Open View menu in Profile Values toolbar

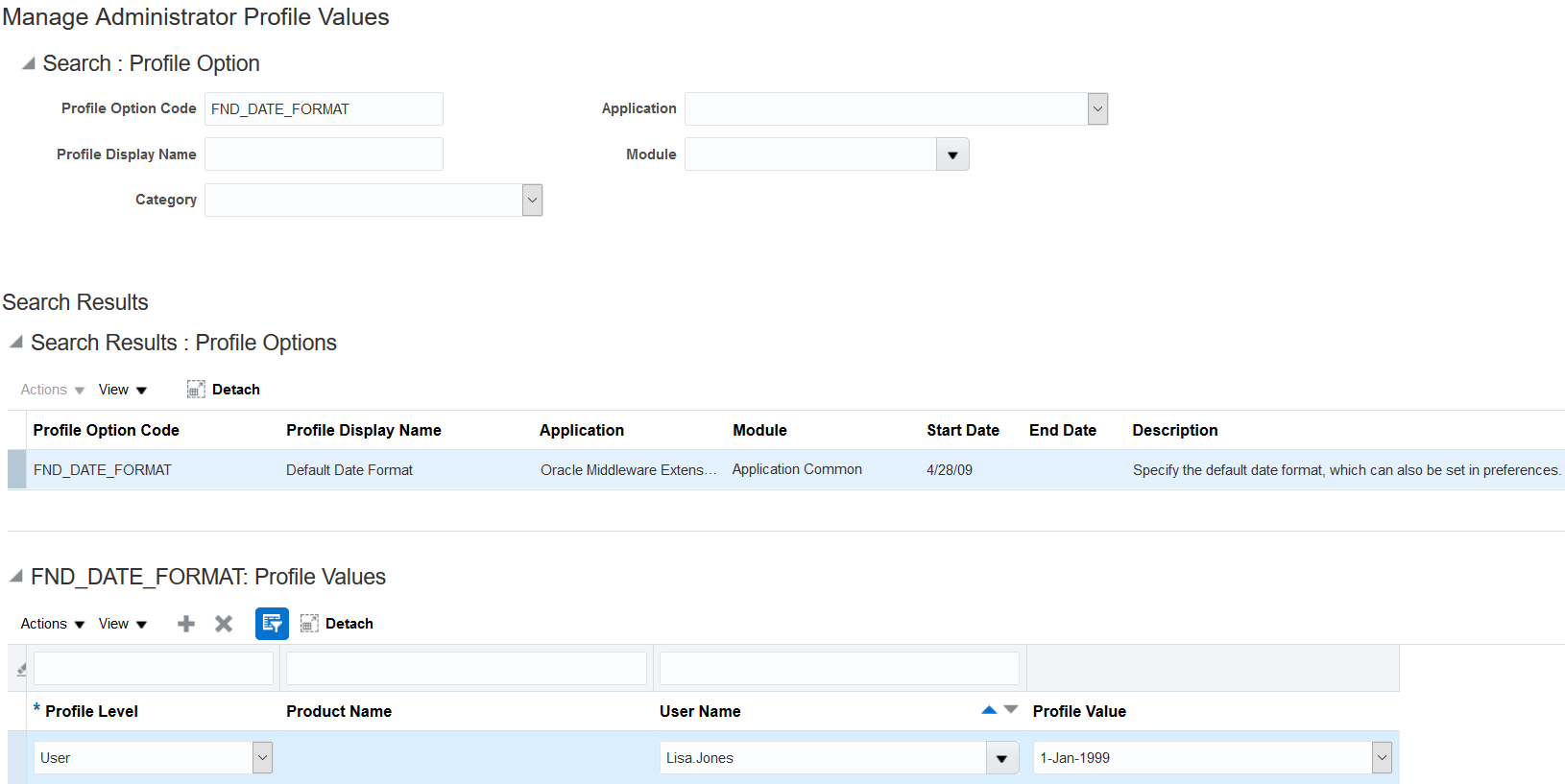pyautogui.click(x=123, y=624)
